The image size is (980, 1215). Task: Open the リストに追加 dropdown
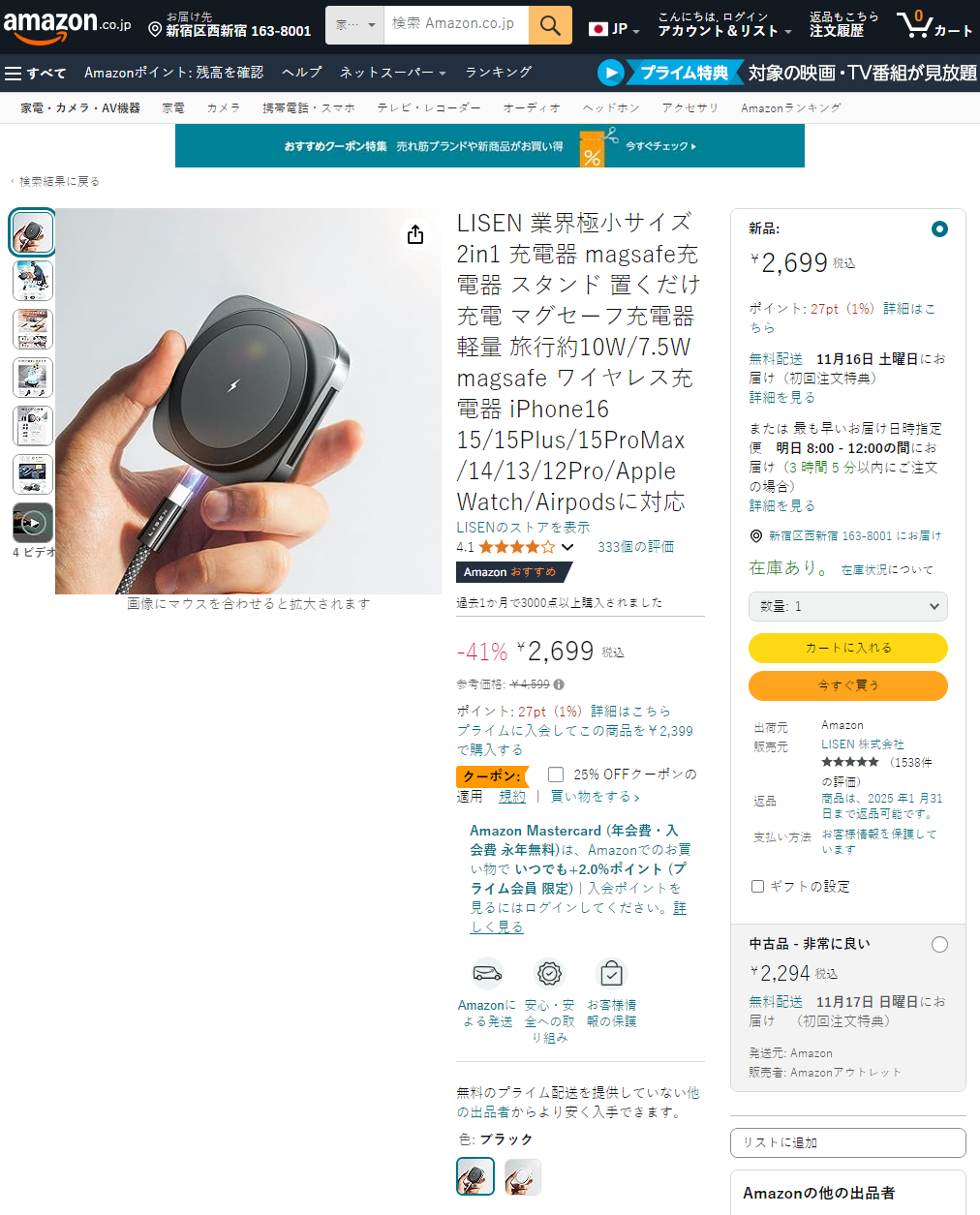[x=848, y=1142]
